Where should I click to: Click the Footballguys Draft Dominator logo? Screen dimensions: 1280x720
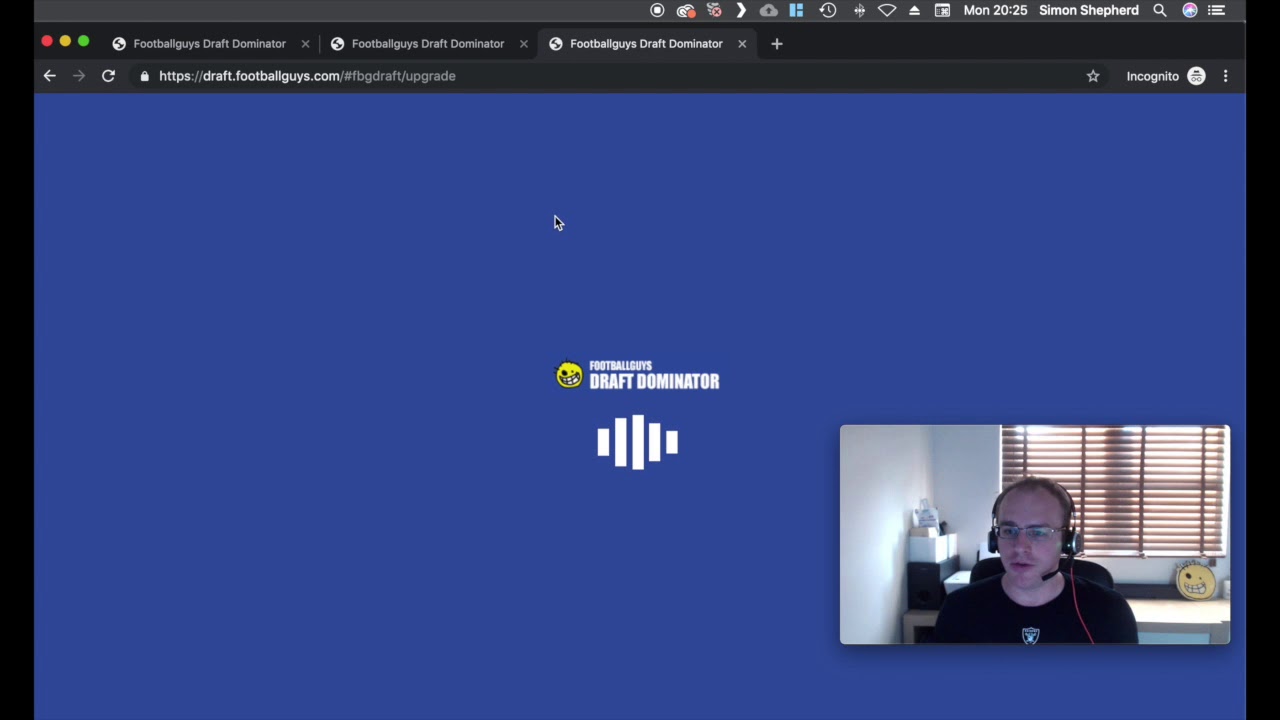tap(637, 375)
